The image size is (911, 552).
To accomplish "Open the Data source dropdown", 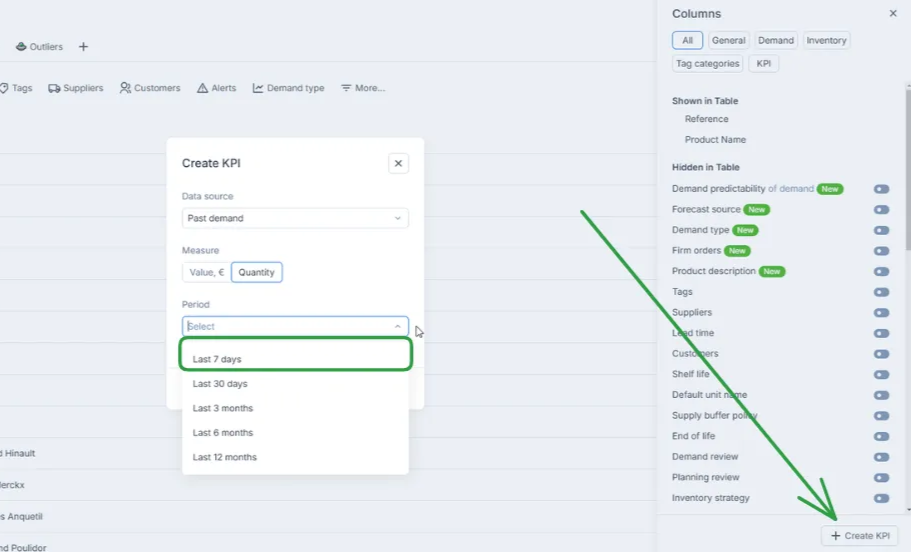I will 295,218.
